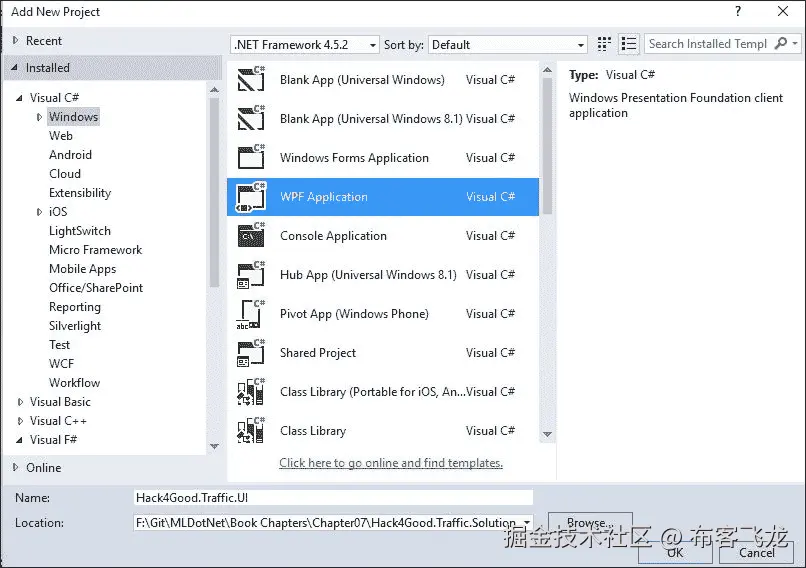Image resolution: width=806 pixels, height=568 pixels.
Task: Click the OK button
Action: click(675, 553)
